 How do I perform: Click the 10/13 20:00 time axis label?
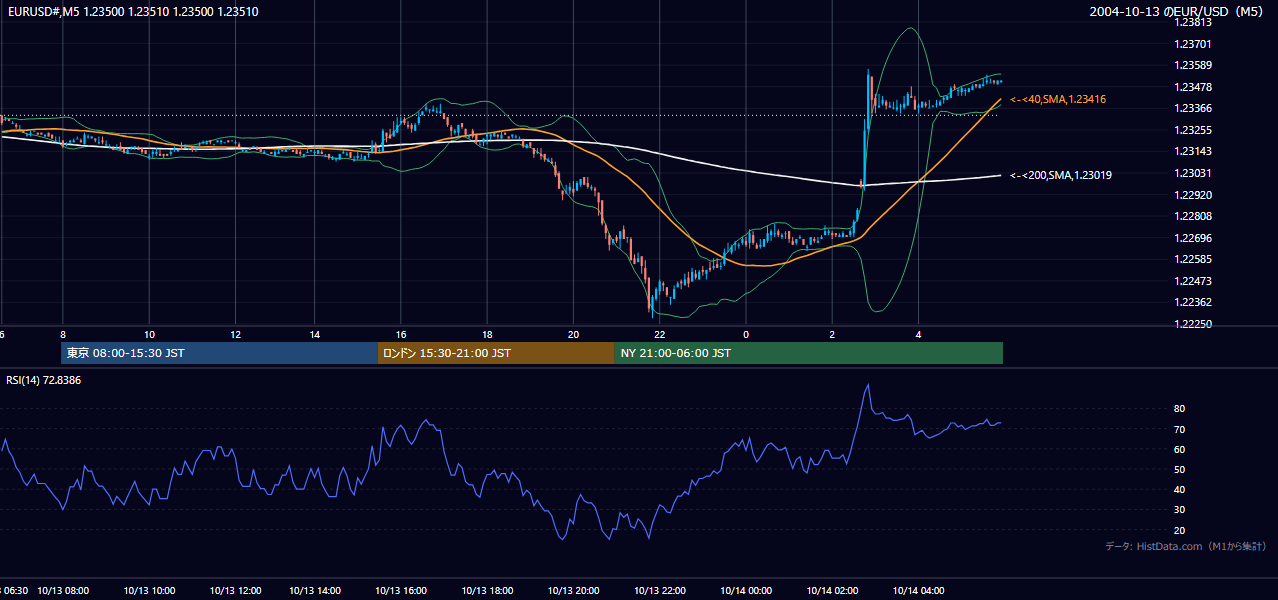(573, 590)
